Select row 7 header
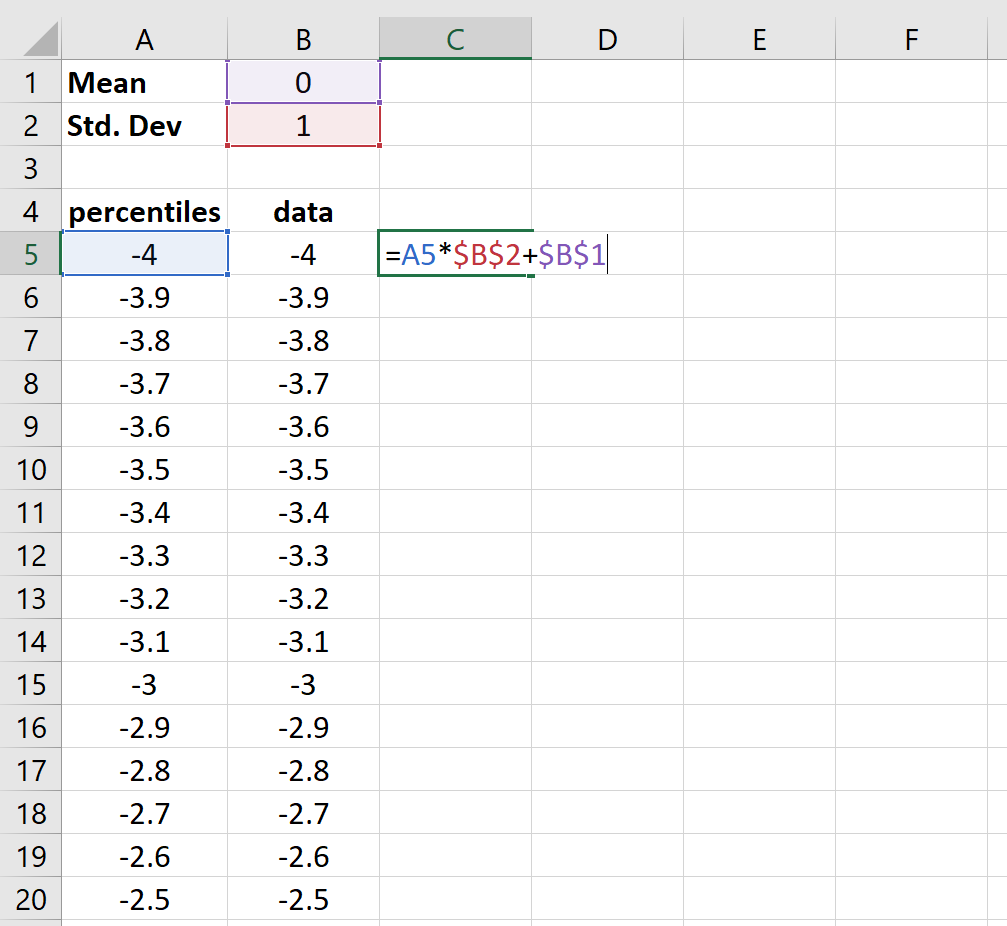This screenshot has height=926, width=1007. point(30,340)
